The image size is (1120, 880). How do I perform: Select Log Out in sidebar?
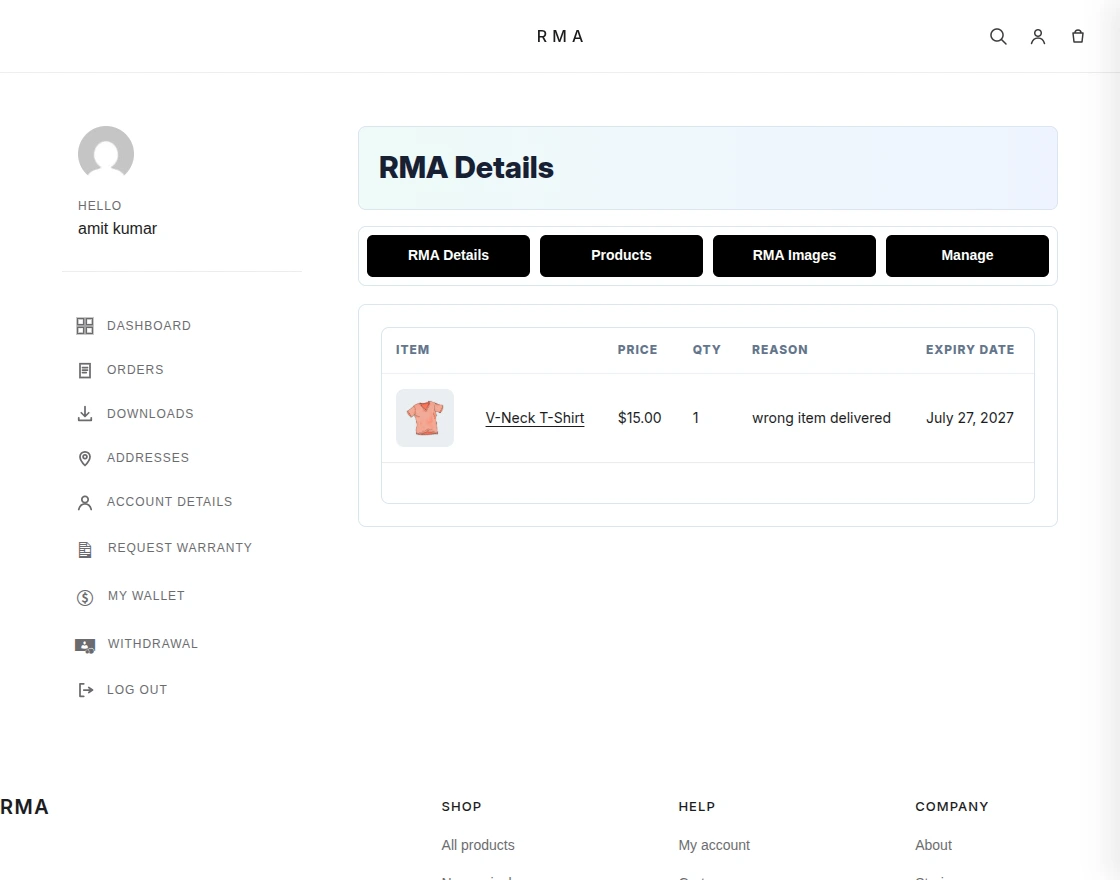coord(137,690)
